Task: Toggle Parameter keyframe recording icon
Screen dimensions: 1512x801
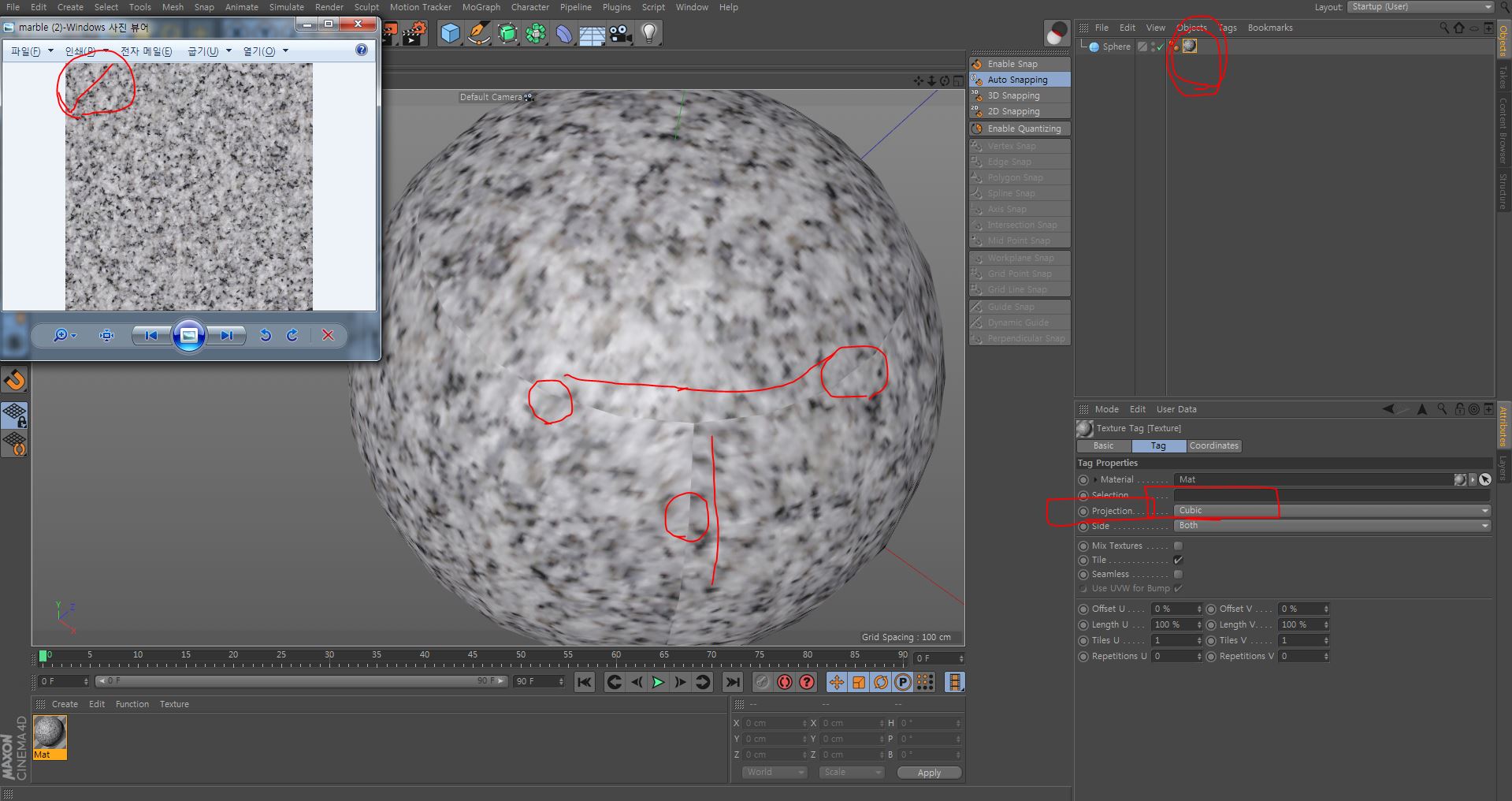Action: pyautogui.click(x=903, y=682)
